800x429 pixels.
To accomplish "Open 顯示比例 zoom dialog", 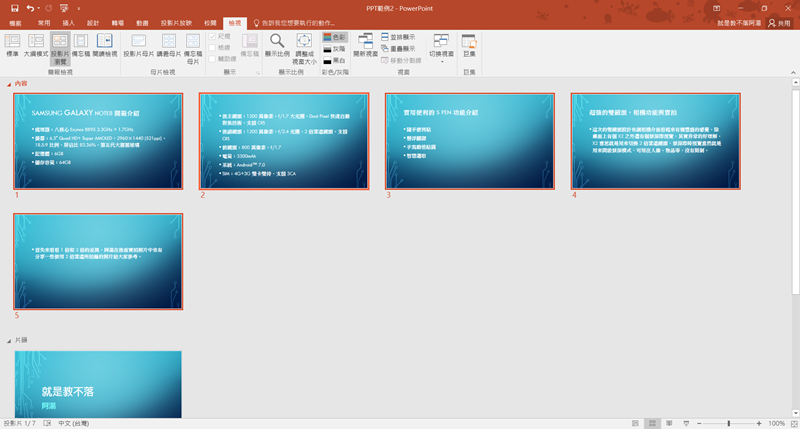I will 277,46.
